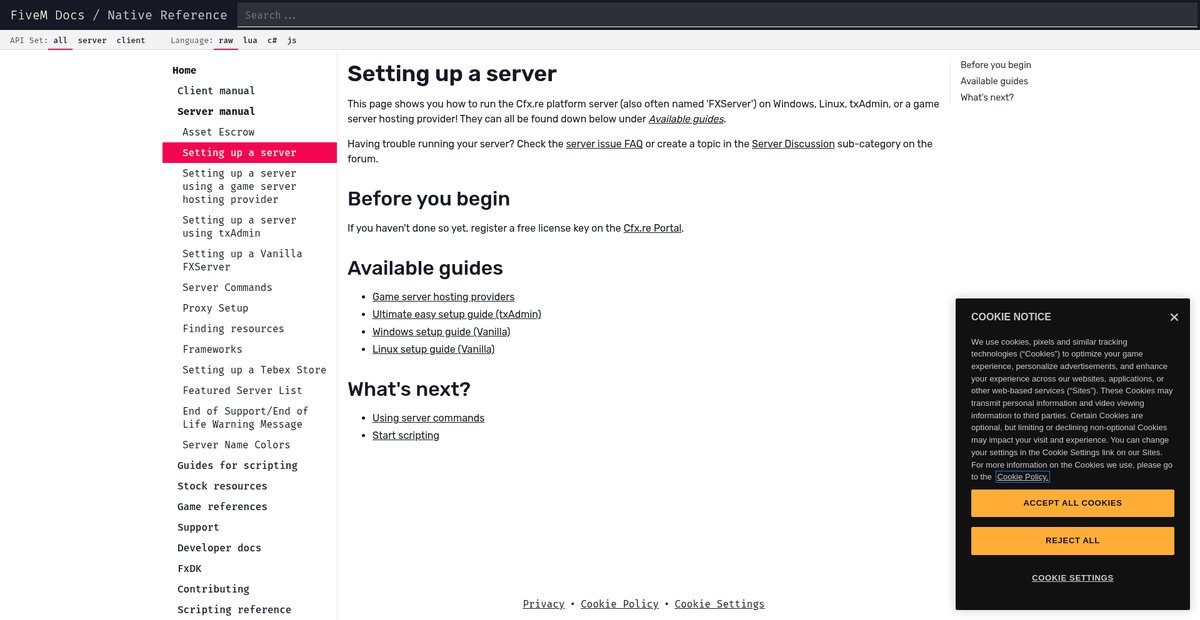Expand Guides for scripting section
Viewport: 1200px width, 620px height.
click(237, 466)
